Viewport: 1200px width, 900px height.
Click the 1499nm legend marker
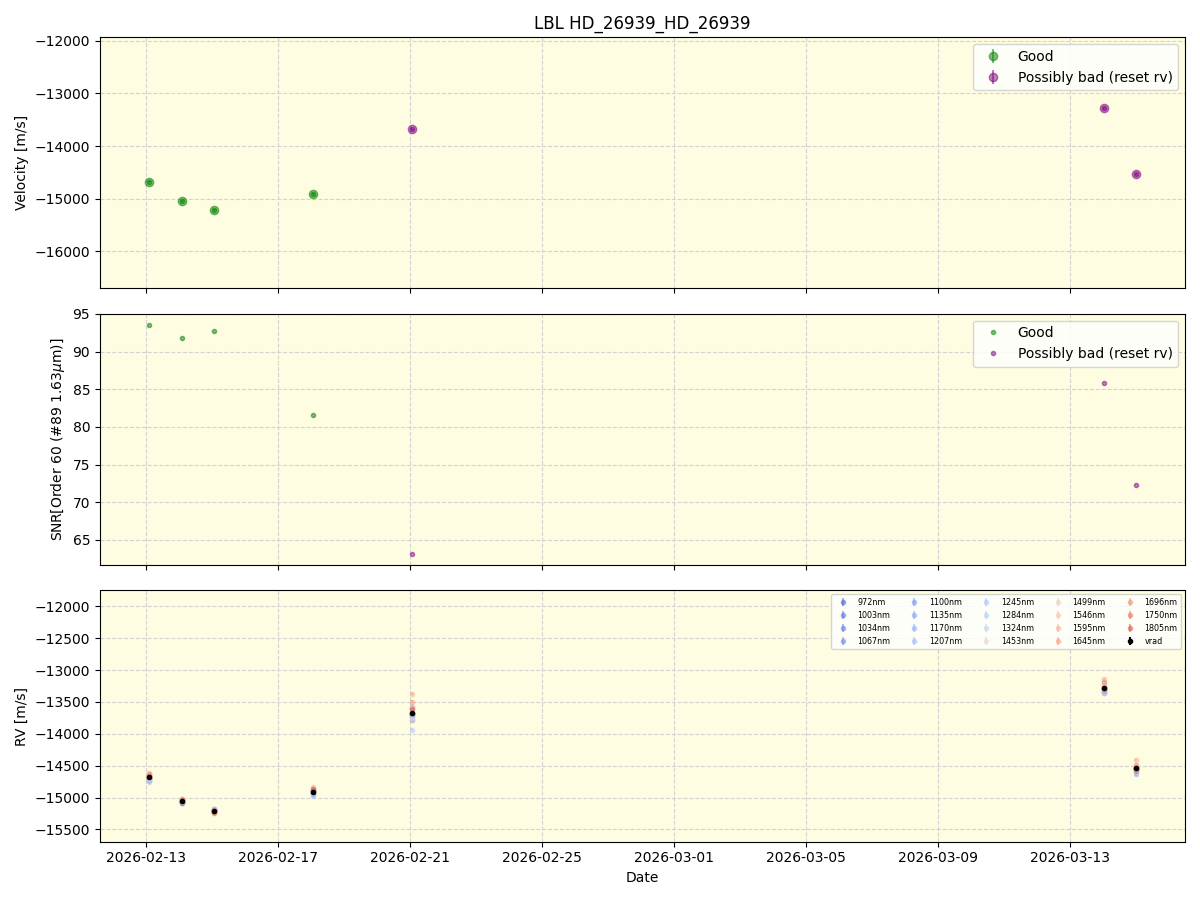click(x=1059, y=603)
